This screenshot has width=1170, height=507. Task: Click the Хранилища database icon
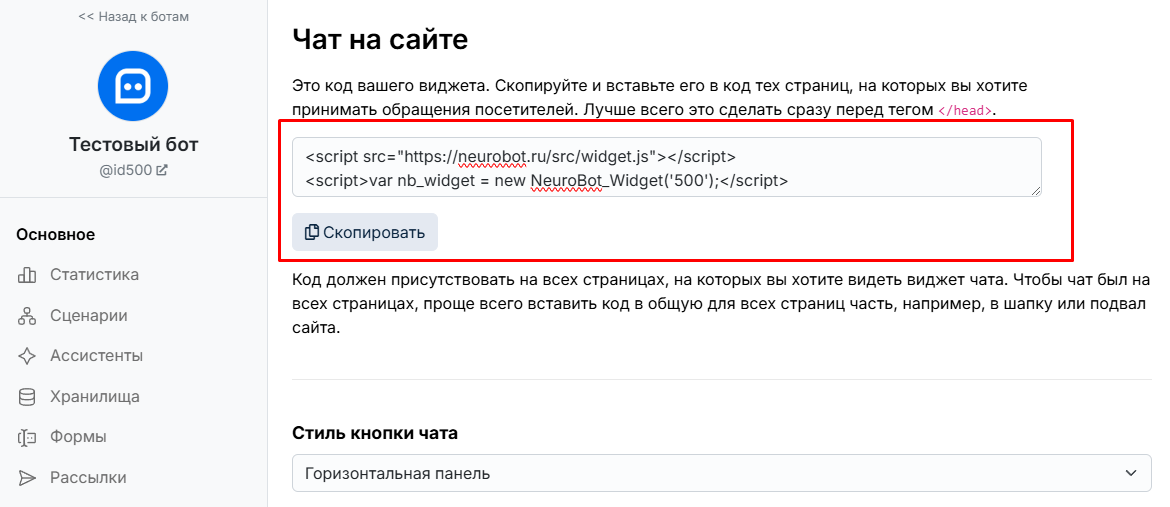click(27, 396)
